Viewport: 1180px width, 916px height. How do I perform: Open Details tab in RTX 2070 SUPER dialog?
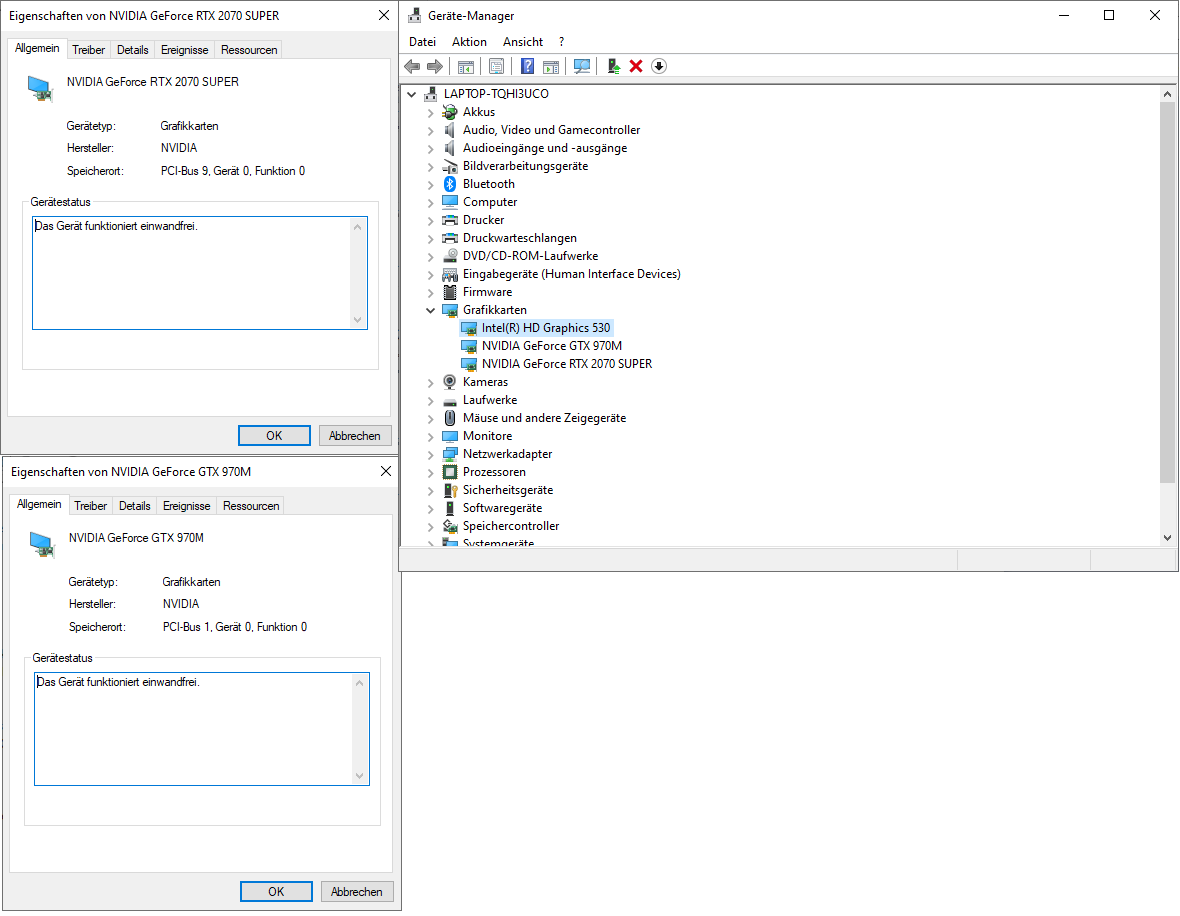point(132,50)
